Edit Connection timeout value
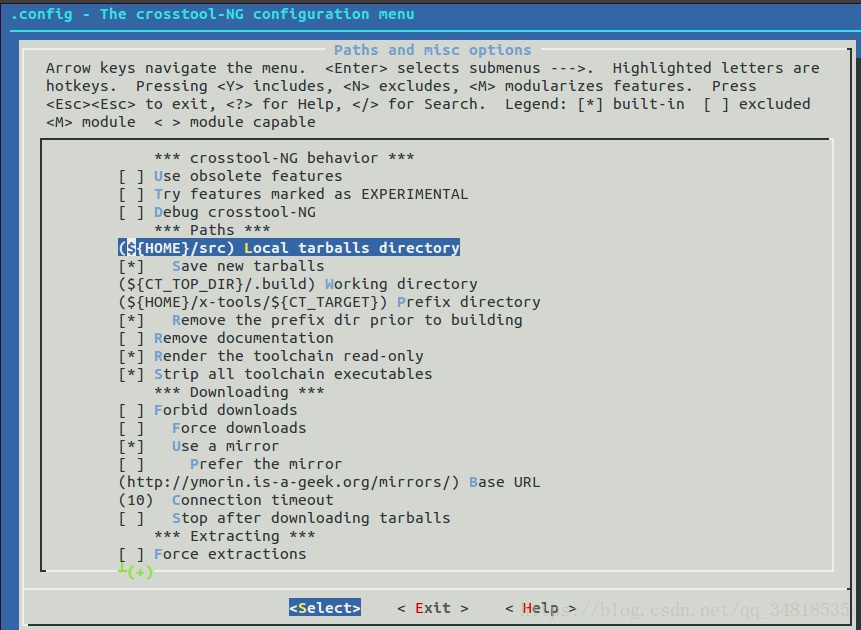 pos(226,500)
